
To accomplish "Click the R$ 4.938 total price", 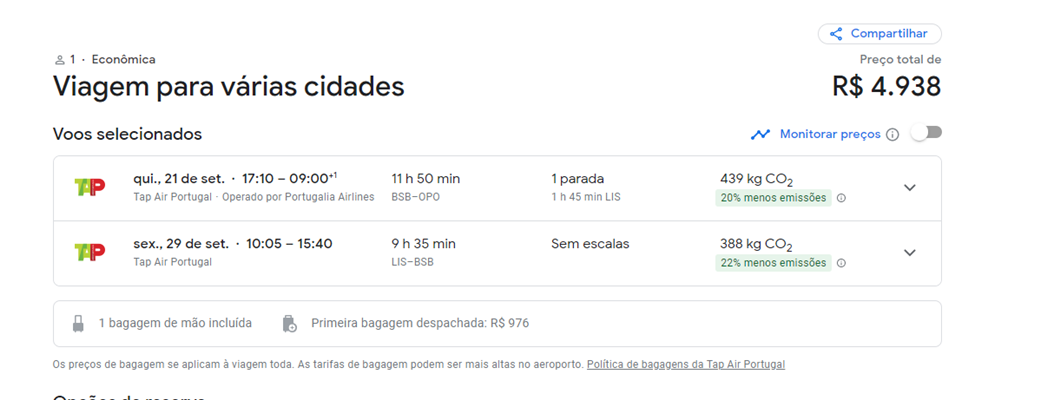I will (x=886, y=87).
